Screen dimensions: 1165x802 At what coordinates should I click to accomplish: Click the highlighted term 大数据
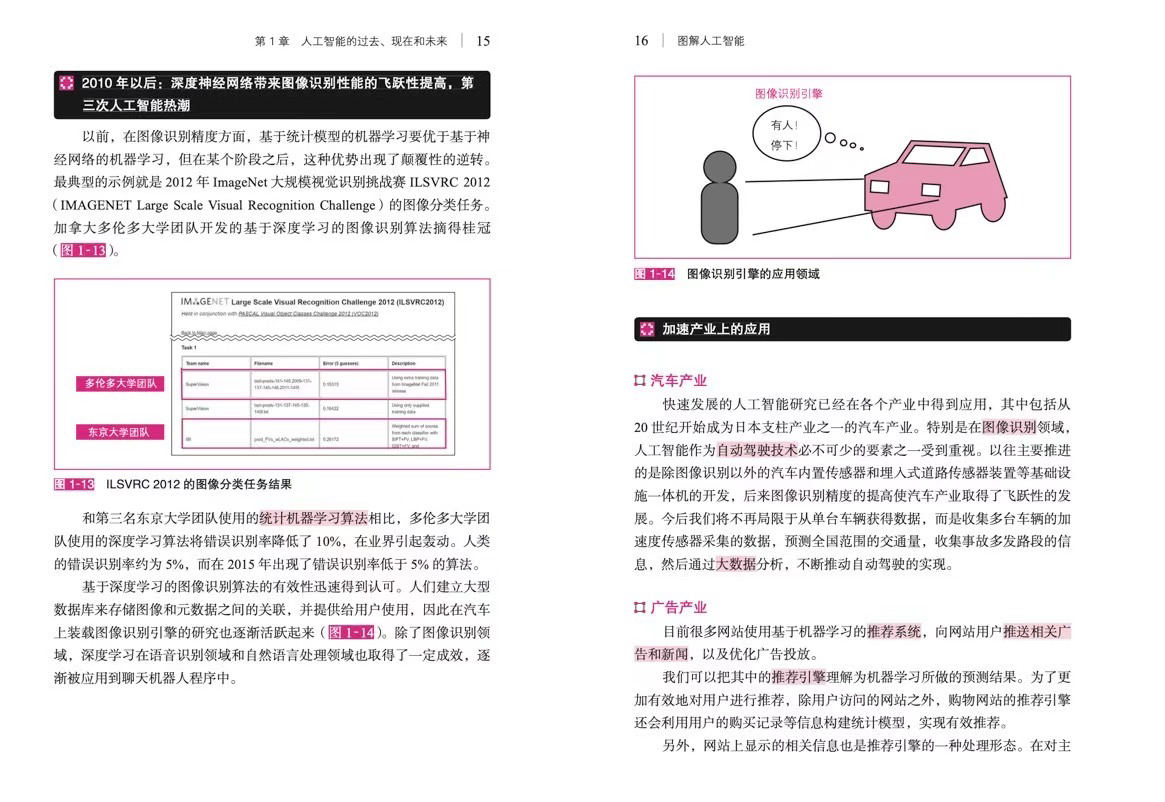tap(736, 564)
